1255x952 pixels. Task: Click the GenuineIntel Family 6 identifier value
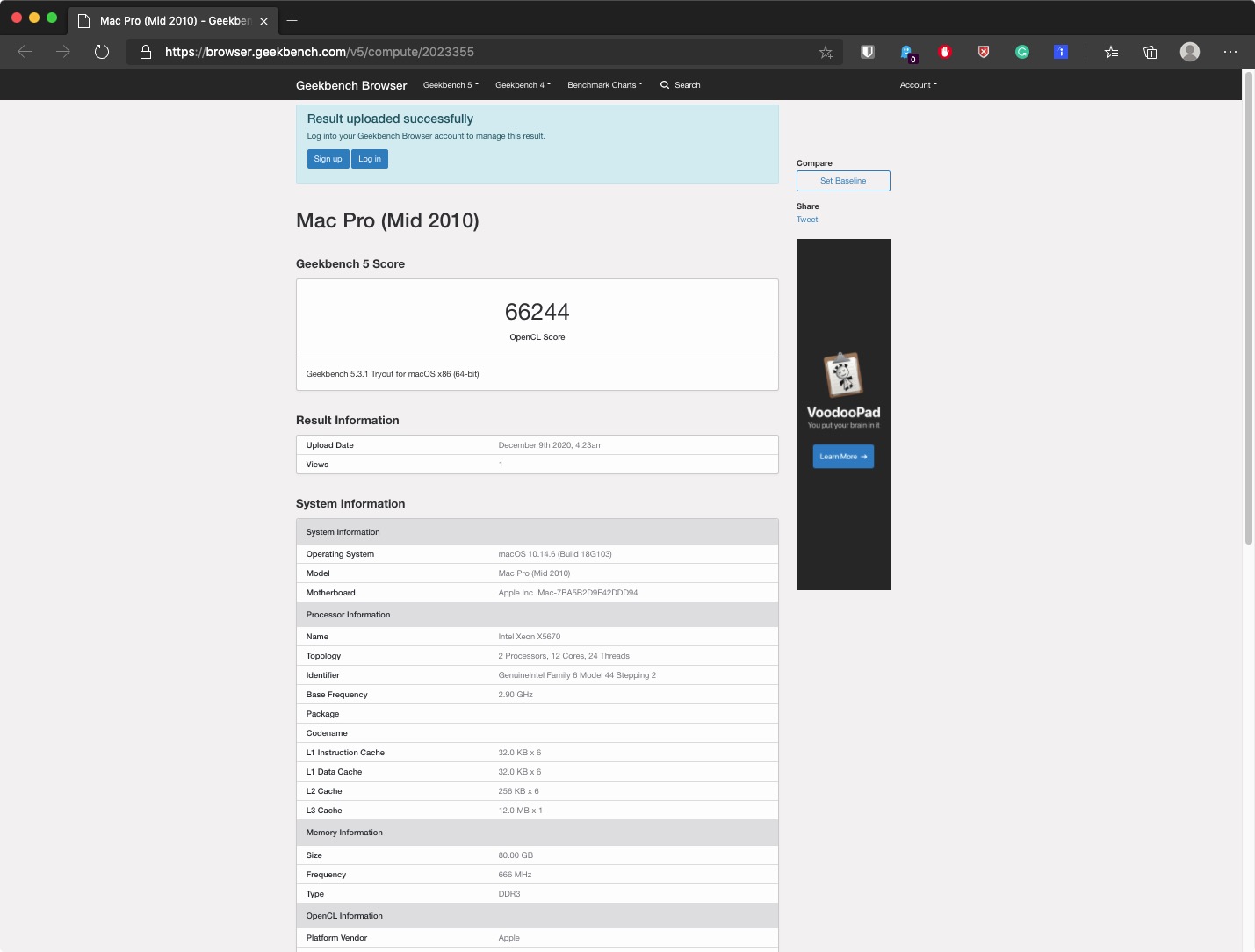point(577,675)
